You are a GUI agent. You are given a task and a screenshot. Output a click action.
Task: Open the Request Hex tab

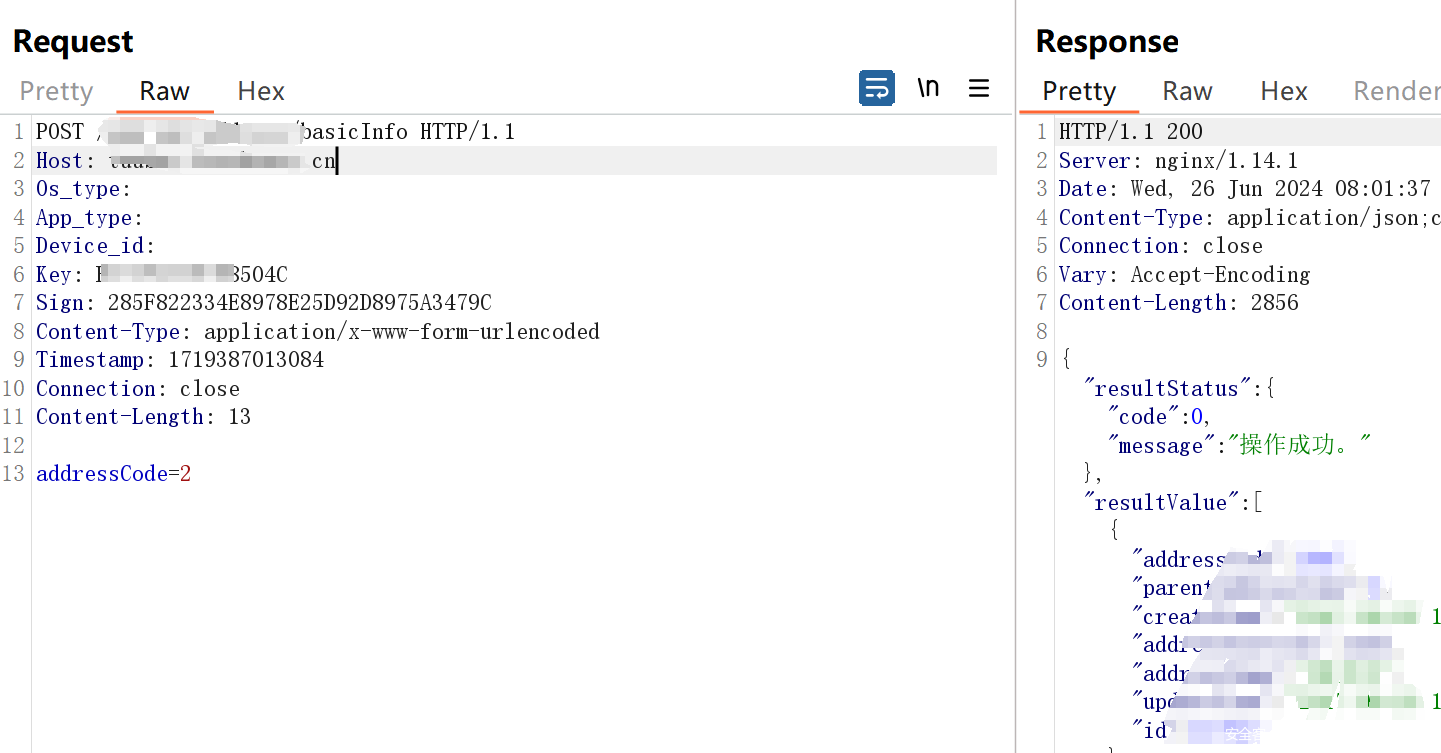[x=261, y=92]
